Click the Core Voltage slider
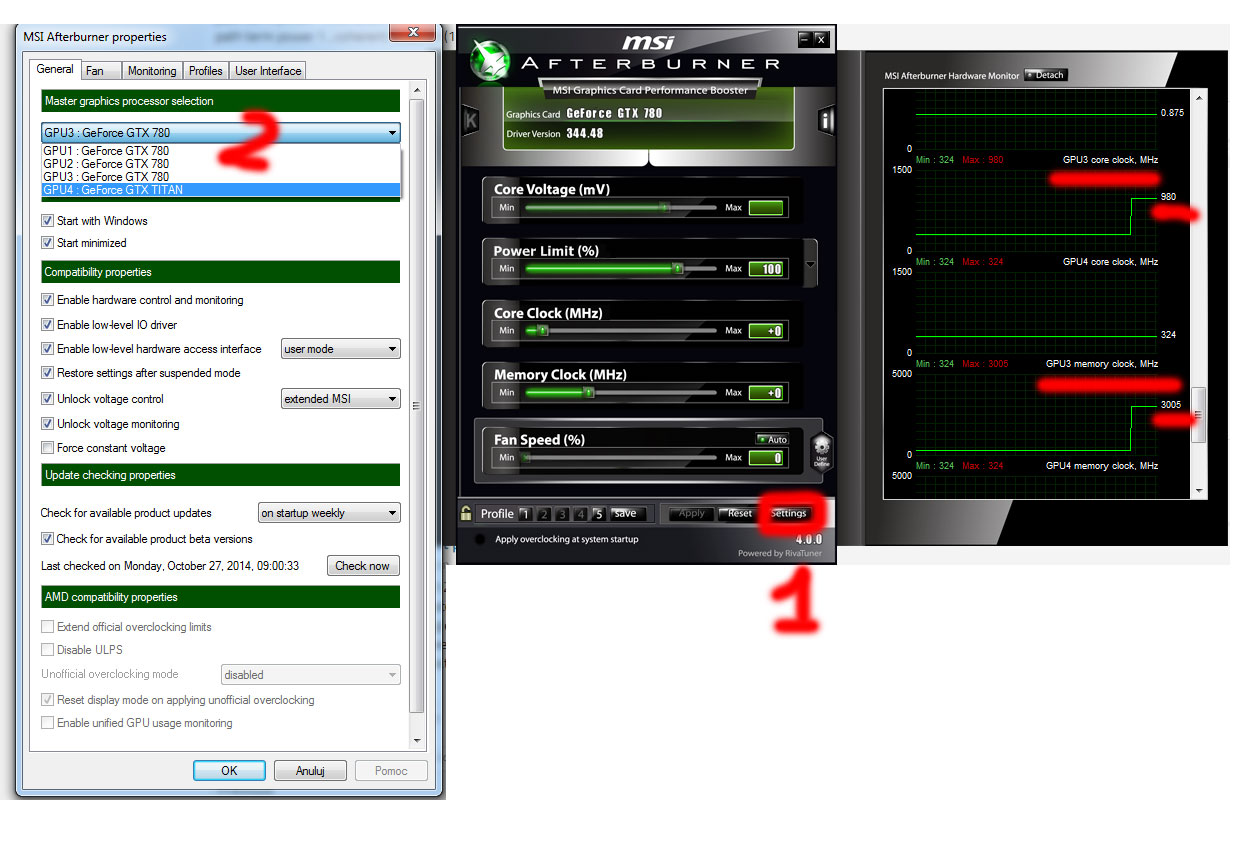 (x=621, y=208)
